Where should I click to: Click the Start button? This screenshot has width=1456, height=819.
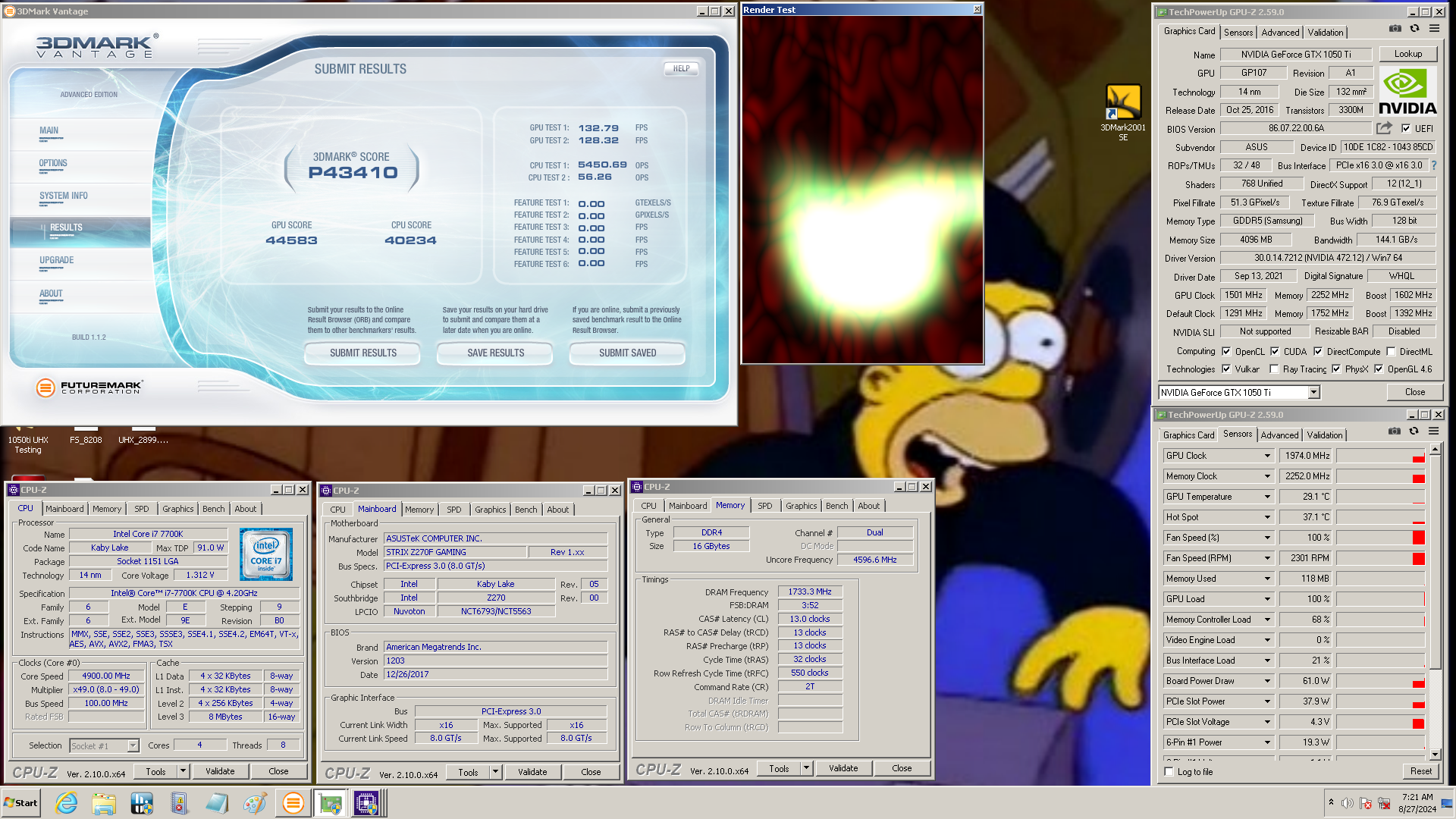point(20,803)
